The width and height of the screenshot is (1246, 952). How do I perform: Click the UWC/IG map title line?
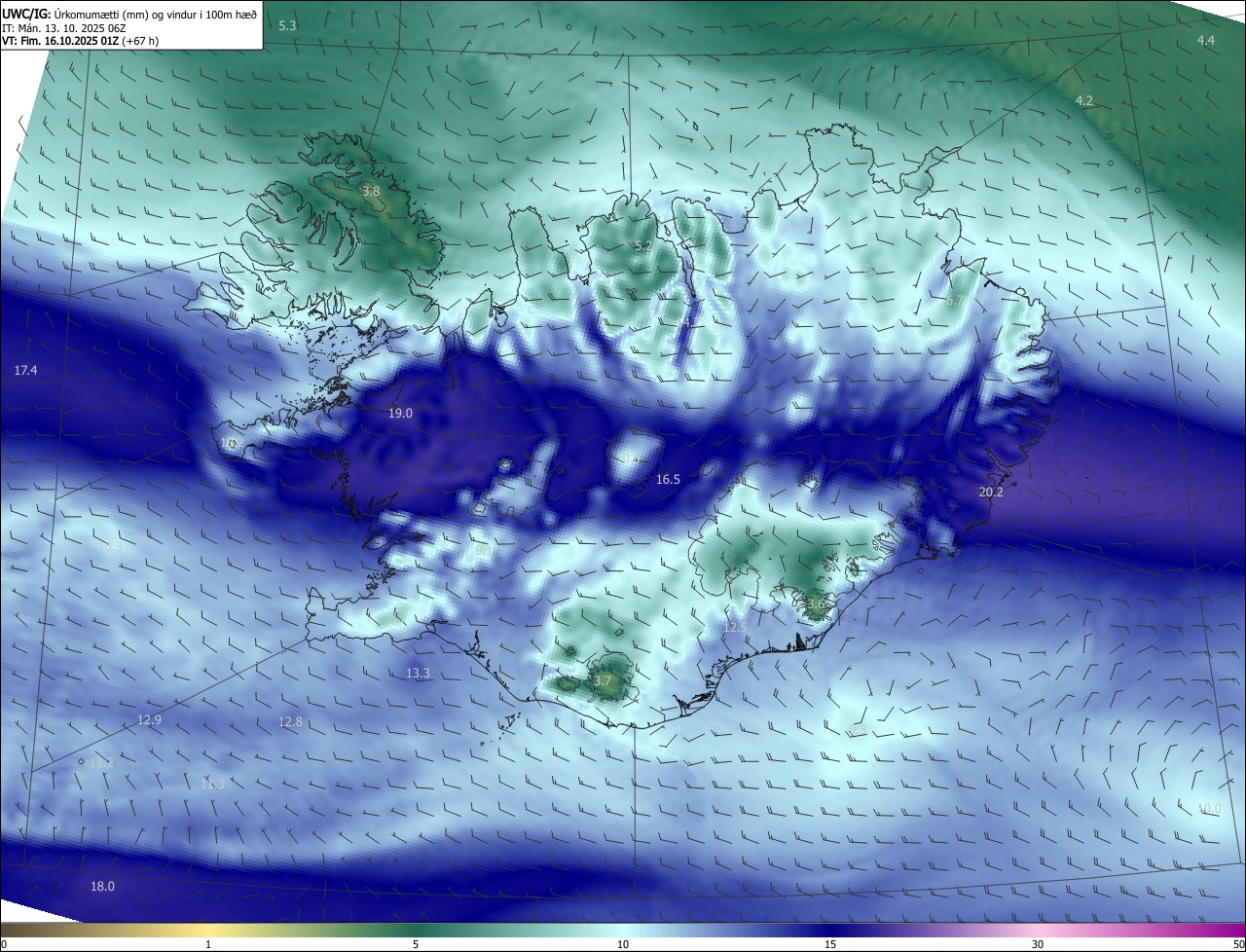[x=129, y=13]
